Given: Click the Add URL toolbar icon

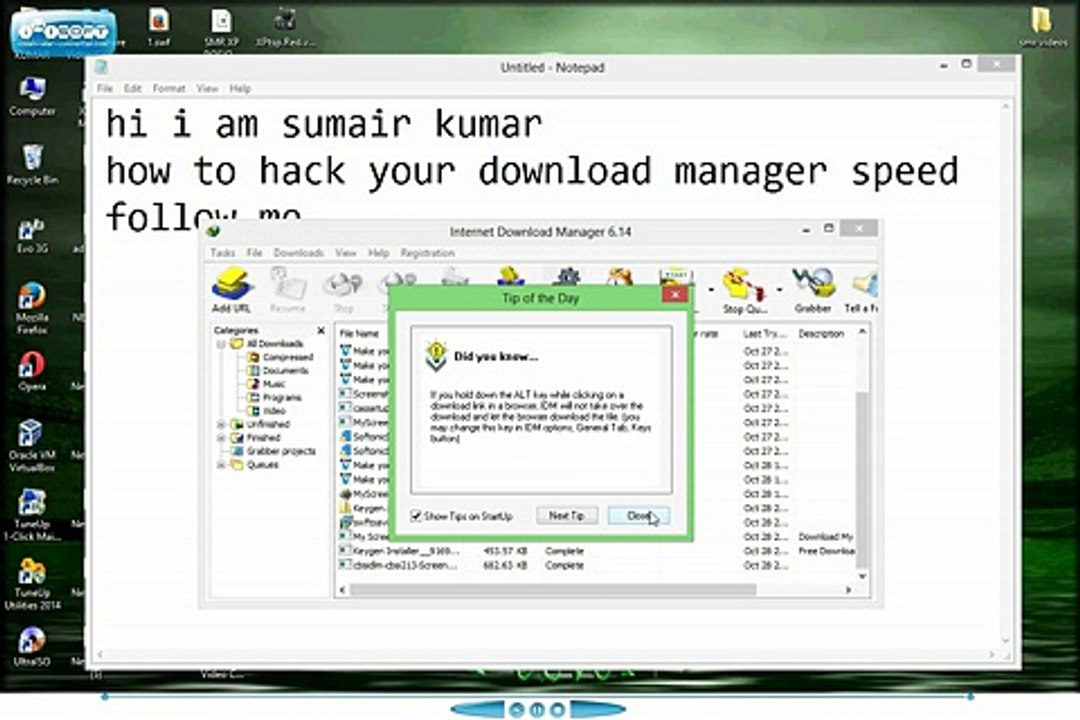Looking at the screenshot, I should coord(231,290).
